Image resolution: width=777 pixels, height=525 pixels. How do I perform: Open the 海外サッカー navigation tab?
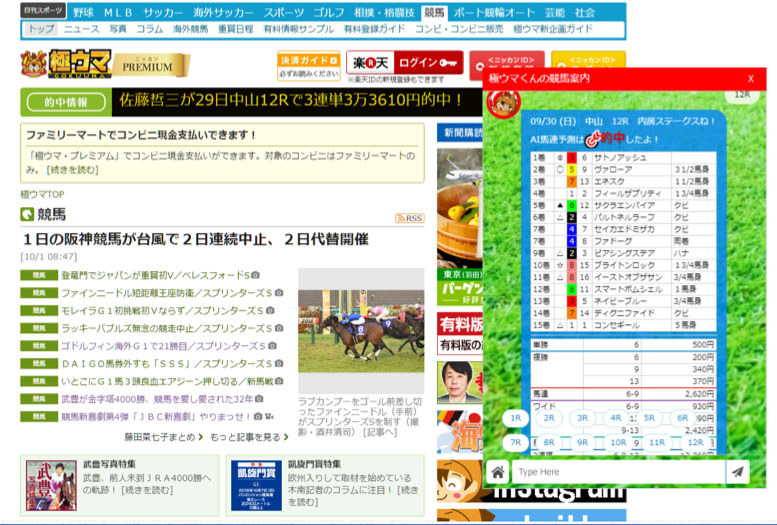click(223, 12)
